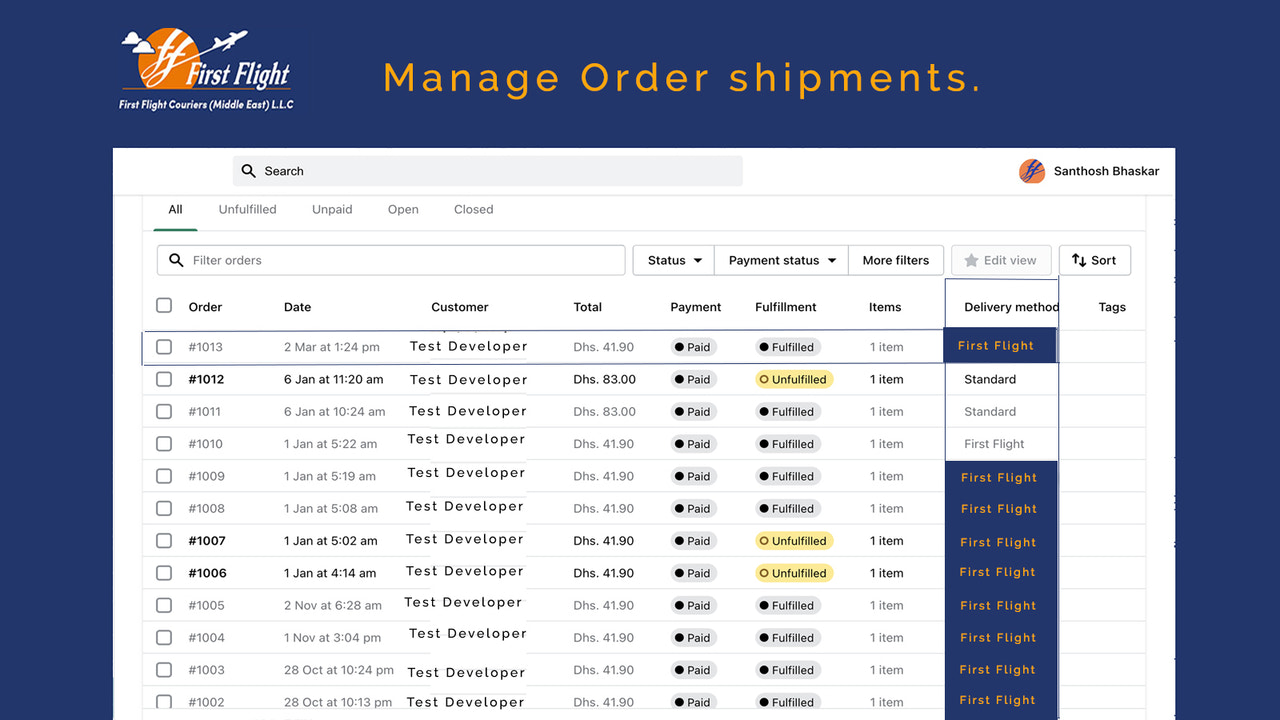Click the search magnifier icon in the top bar
The image size is (1280, 720).
click(248, 171)
